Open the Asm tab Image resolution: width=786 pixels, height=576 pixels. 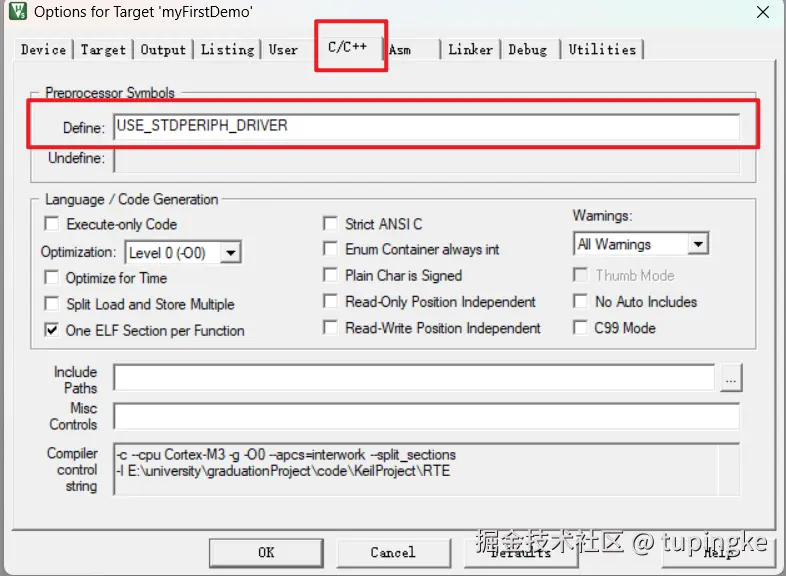point(400,50)
